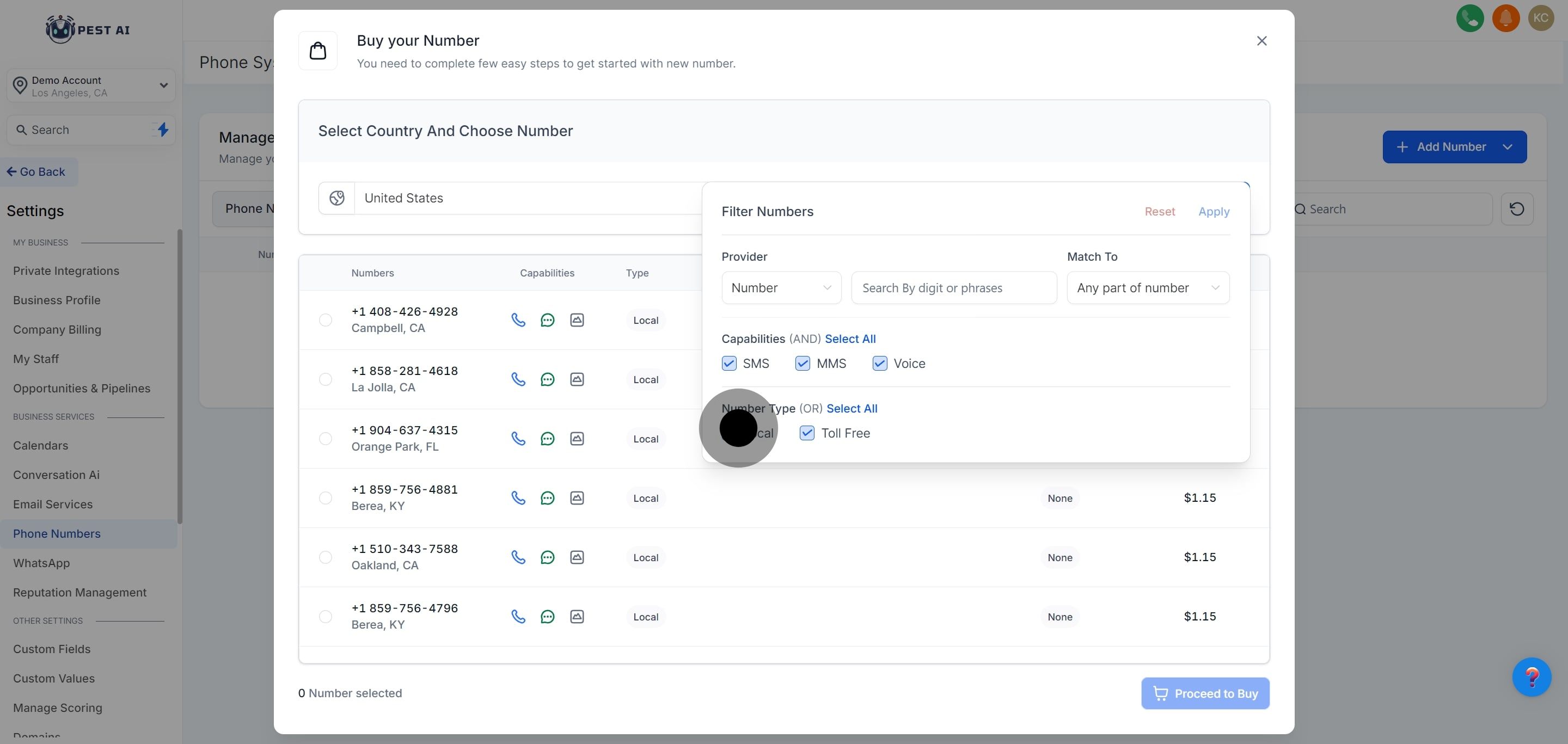Open WhatsApp in the settings menu

(41, 563)
